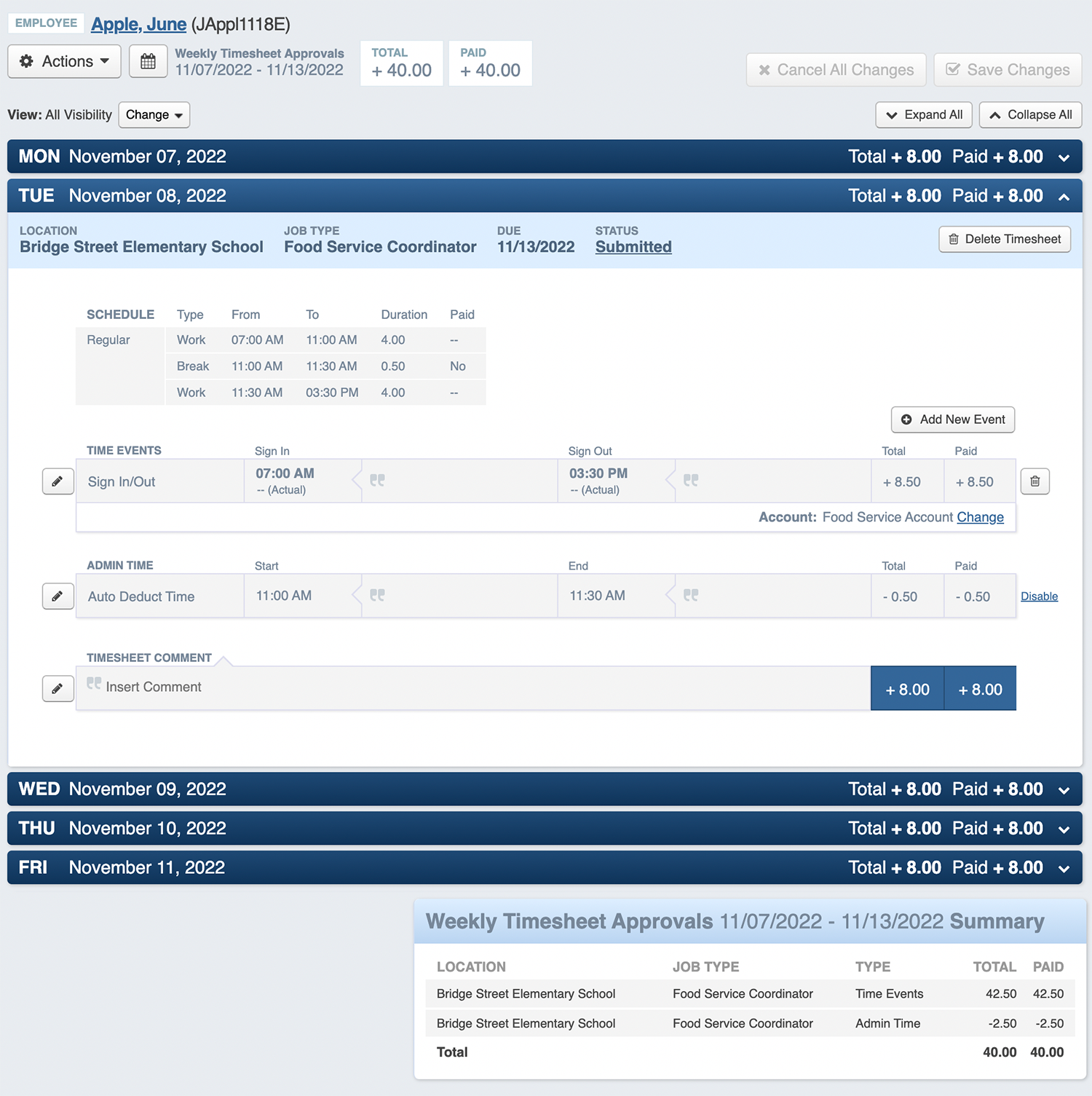Disable the Auto Deduct Time

[x=1039, y=596]
